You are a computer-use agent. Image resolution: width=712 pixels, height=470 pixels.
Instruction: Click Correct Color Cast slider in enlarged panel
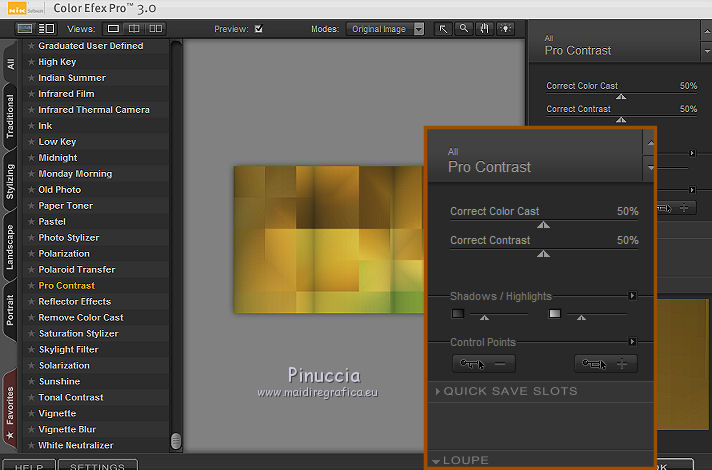pyautogui.click(x=544, y=225)
